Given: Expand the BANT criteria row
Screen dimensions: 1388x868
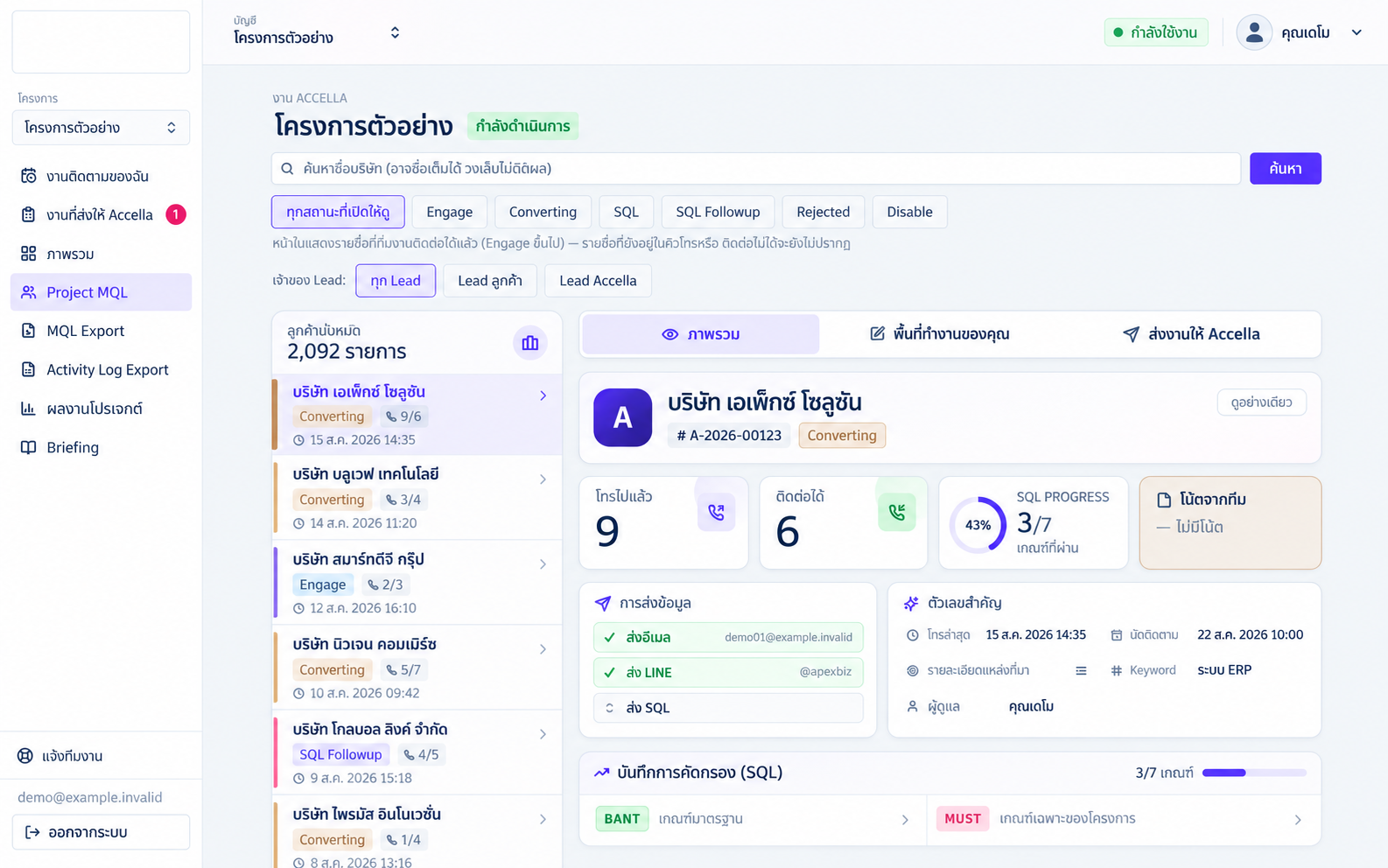Looking at the screenshot, I should click(x=753, y=819).
